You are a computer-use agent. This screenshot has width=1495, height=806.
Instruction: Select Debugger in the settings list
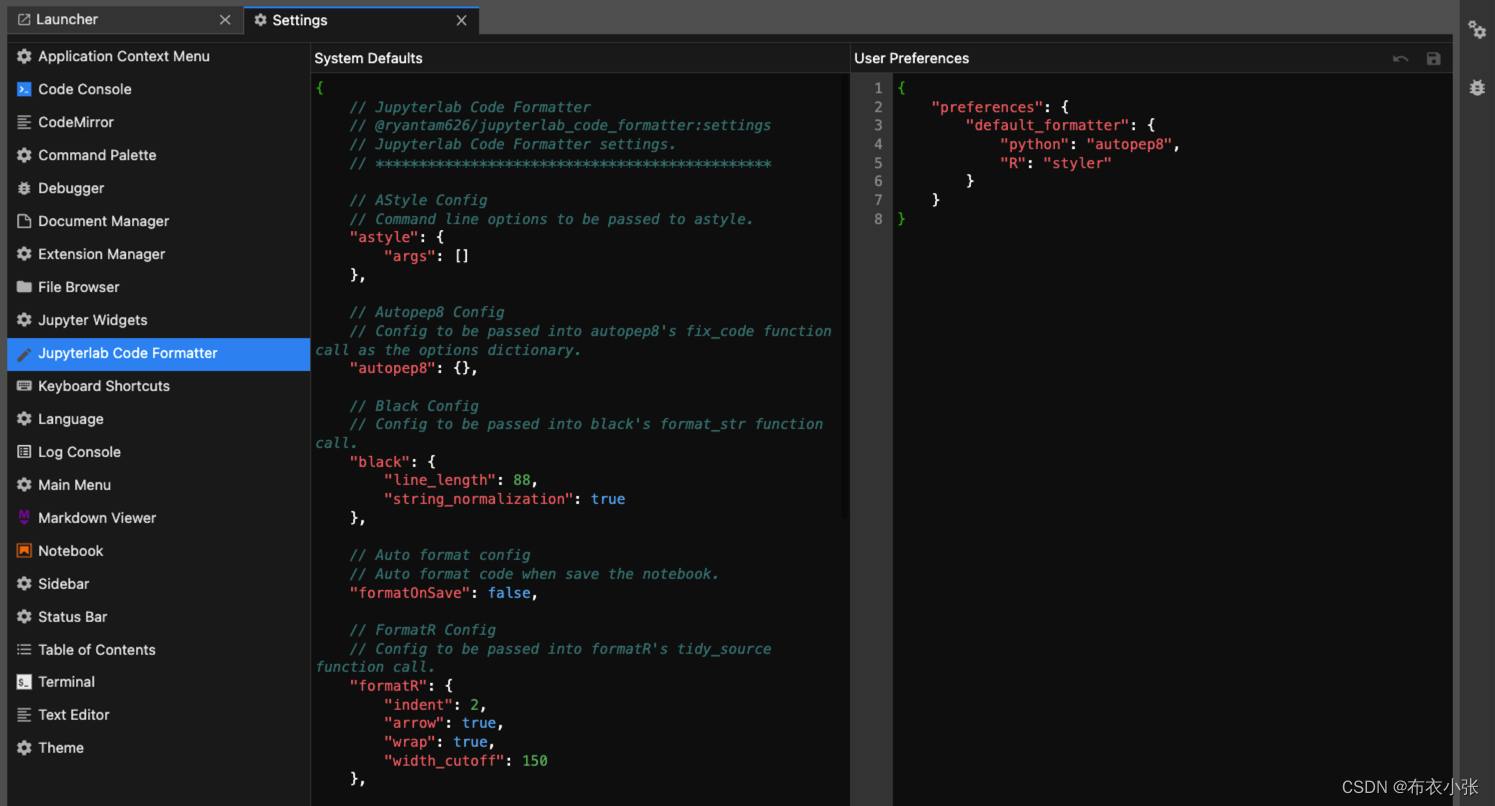[159, 189]
